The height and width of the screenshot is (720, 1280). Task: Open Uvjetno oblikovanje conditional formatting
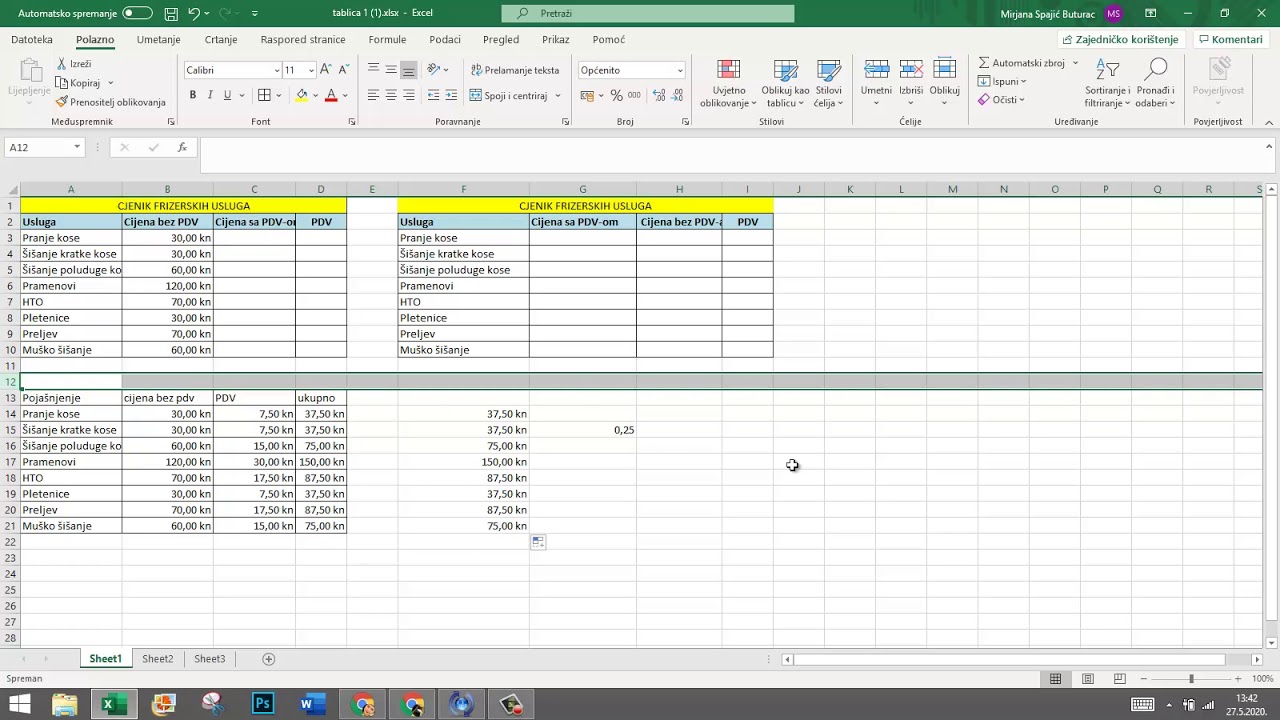click(728, 83)
